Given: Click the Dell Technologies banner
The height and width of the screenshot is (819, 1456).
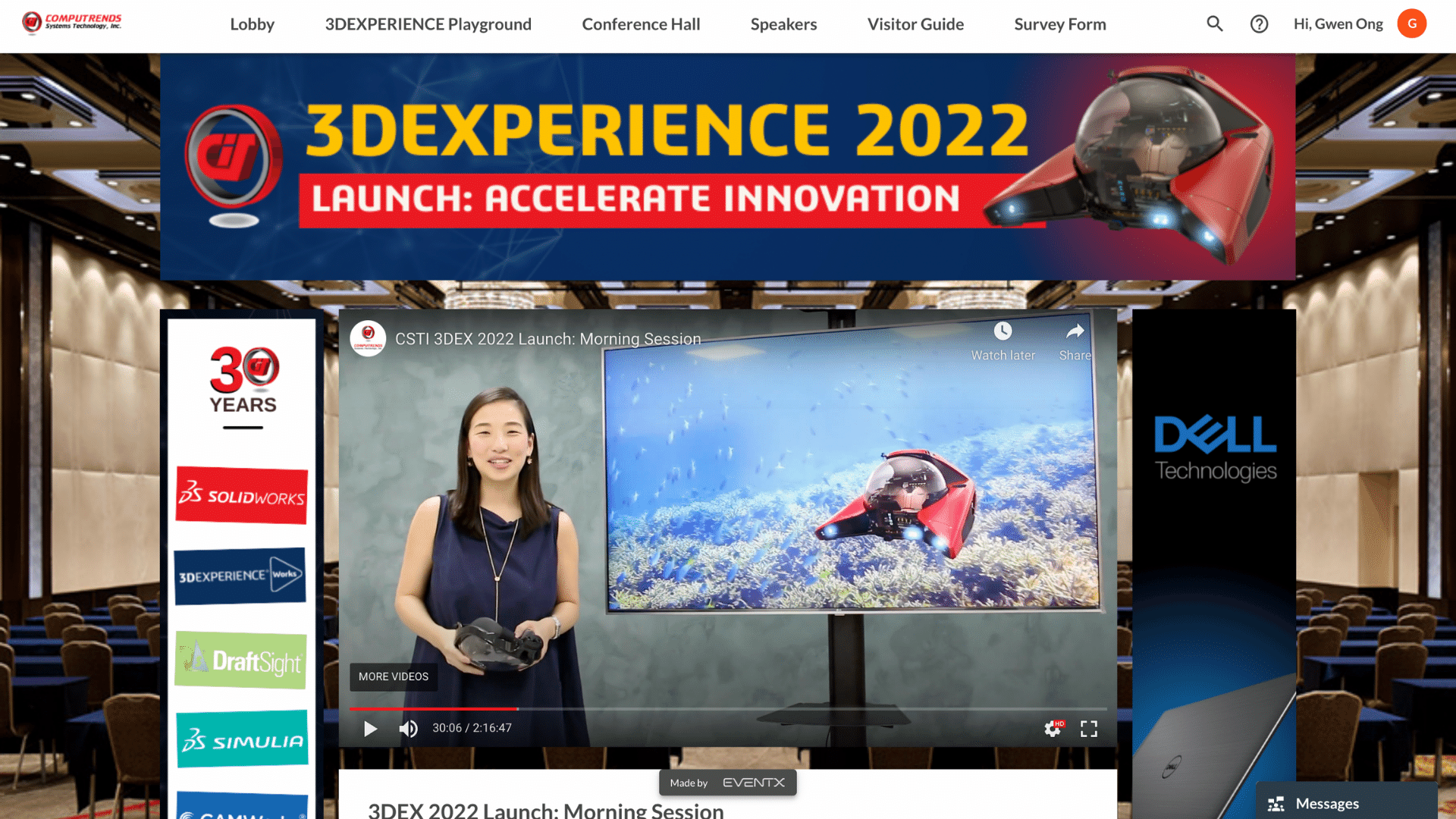Looking at the screenshot, I should pyautogui.click(x=1215, y=447).
